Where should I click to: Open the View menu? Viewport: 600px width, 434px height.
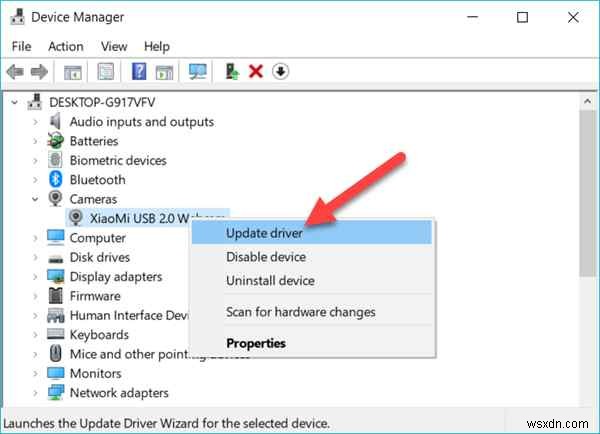(x=114, y=46)
